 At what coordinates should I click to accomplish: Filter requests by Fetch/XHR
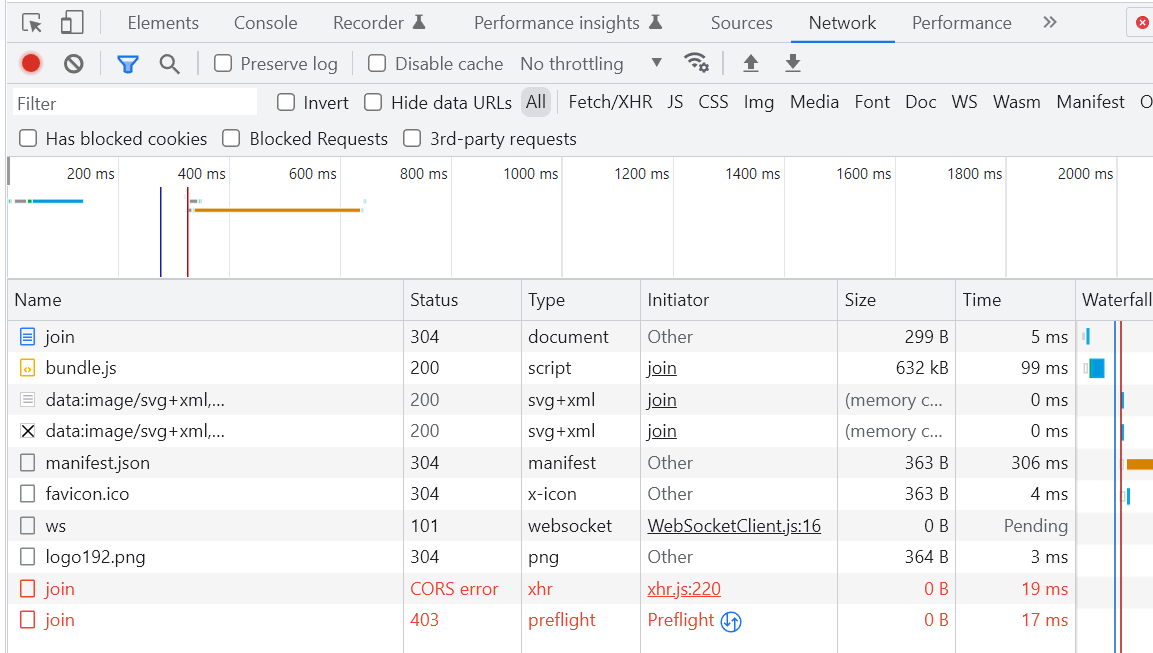(x=610, y=102)
